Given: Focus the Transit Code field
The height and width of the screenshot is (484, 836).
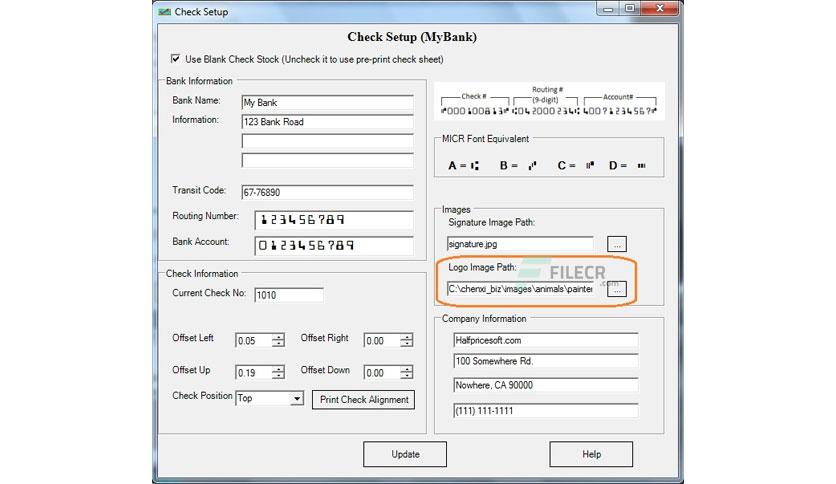Looking at the screenshot, I should (x=327, y=192).
